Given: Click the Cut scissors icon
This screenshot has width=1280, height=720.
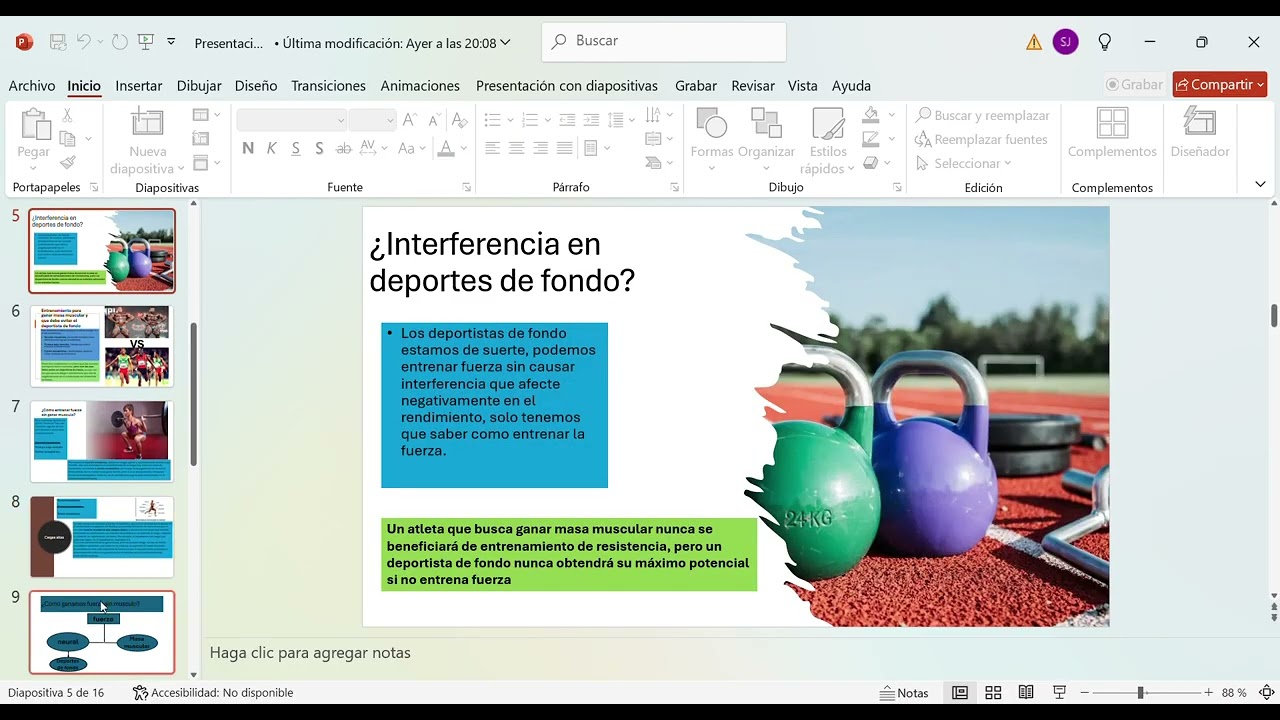Looking at the screenshot, I should (x=67, y=116).
